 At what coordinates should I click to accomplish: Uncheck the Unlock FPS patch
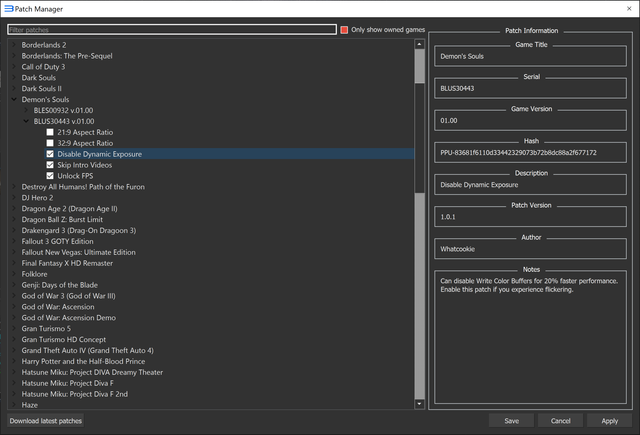(50, 176)
